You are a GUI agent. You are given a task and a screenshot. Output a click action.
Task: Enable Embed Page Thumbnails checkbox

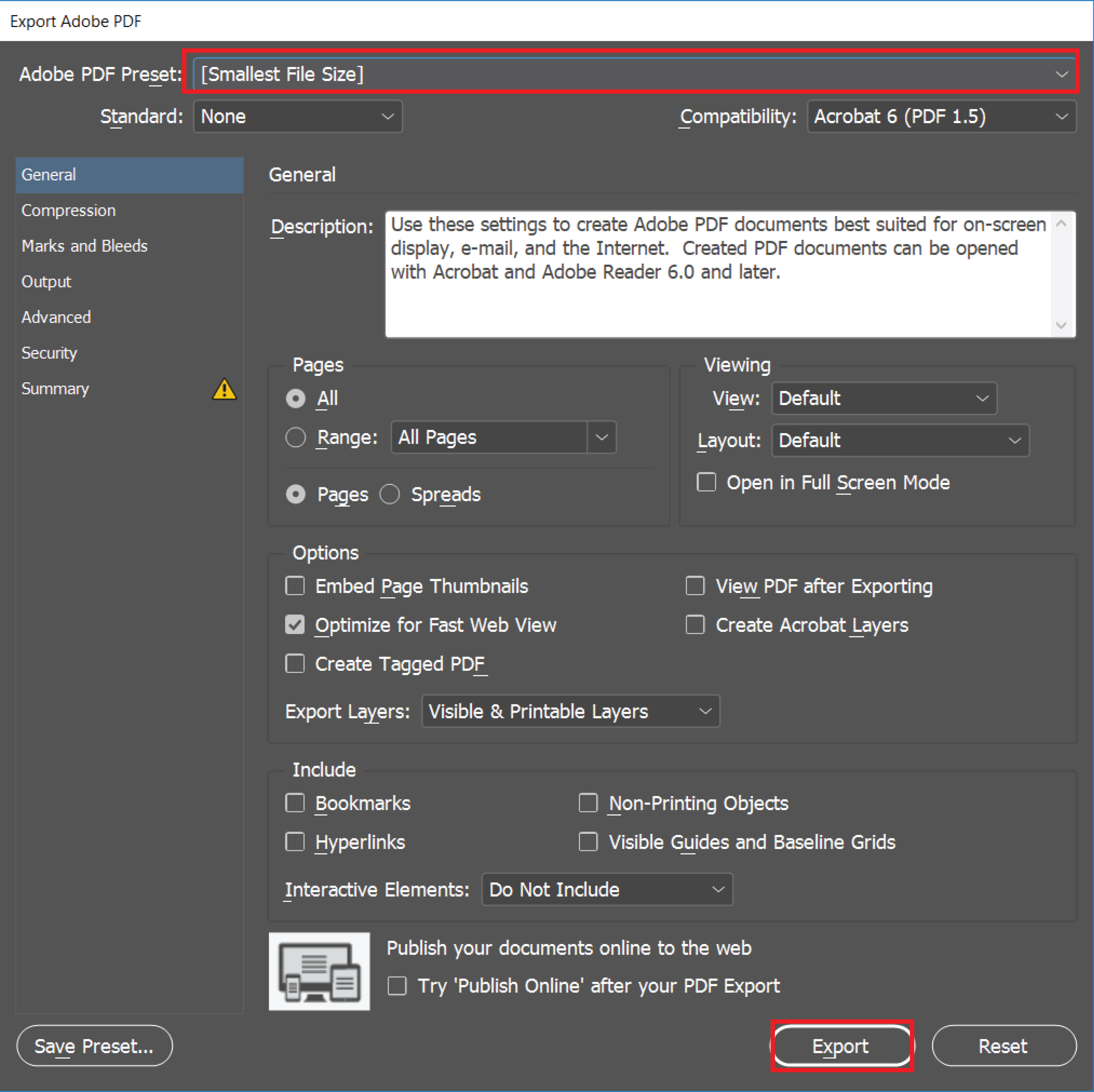(295, 586)
